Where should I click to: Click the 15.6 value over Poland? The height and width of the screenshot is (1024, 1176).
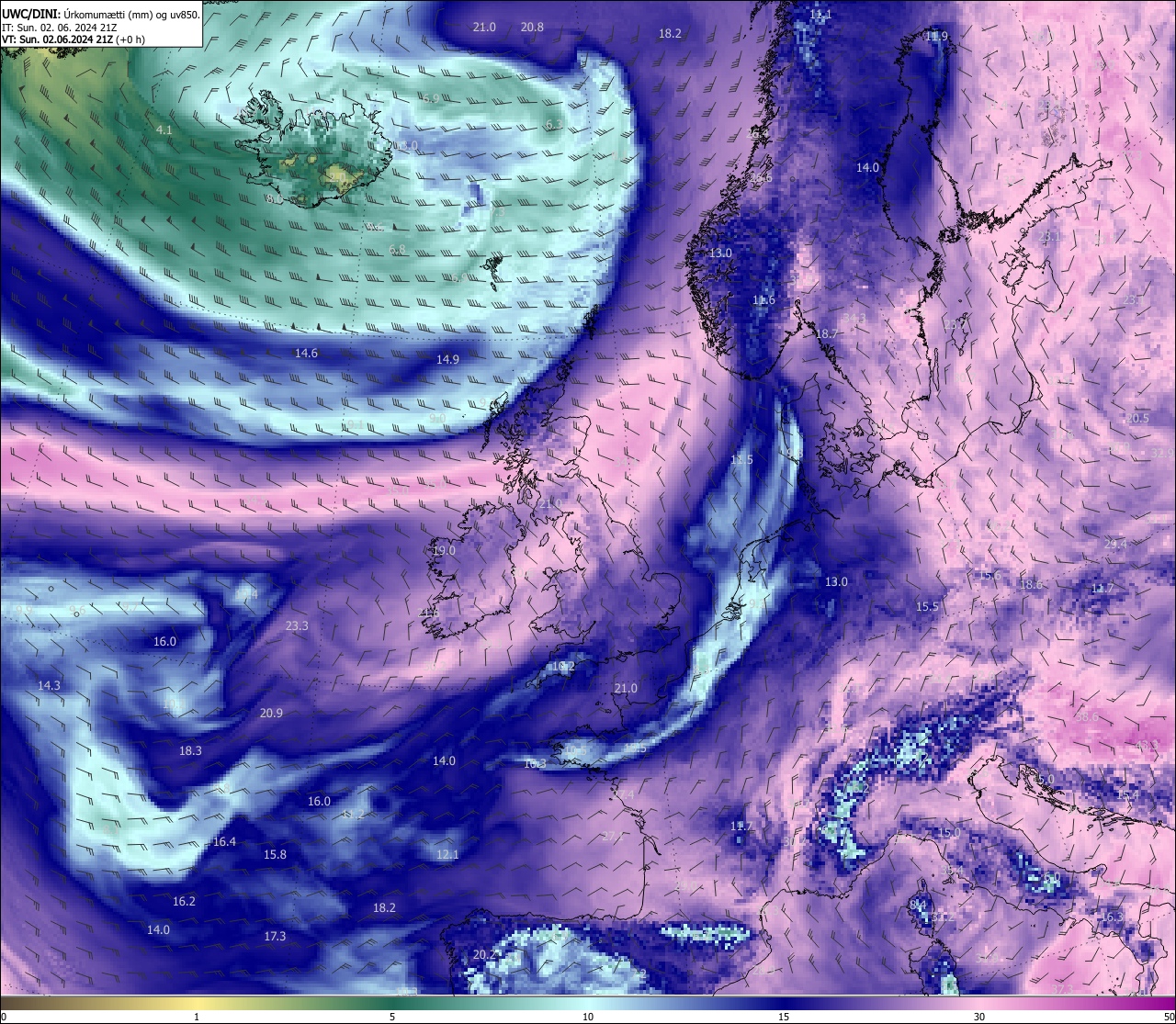click(989, 576)
